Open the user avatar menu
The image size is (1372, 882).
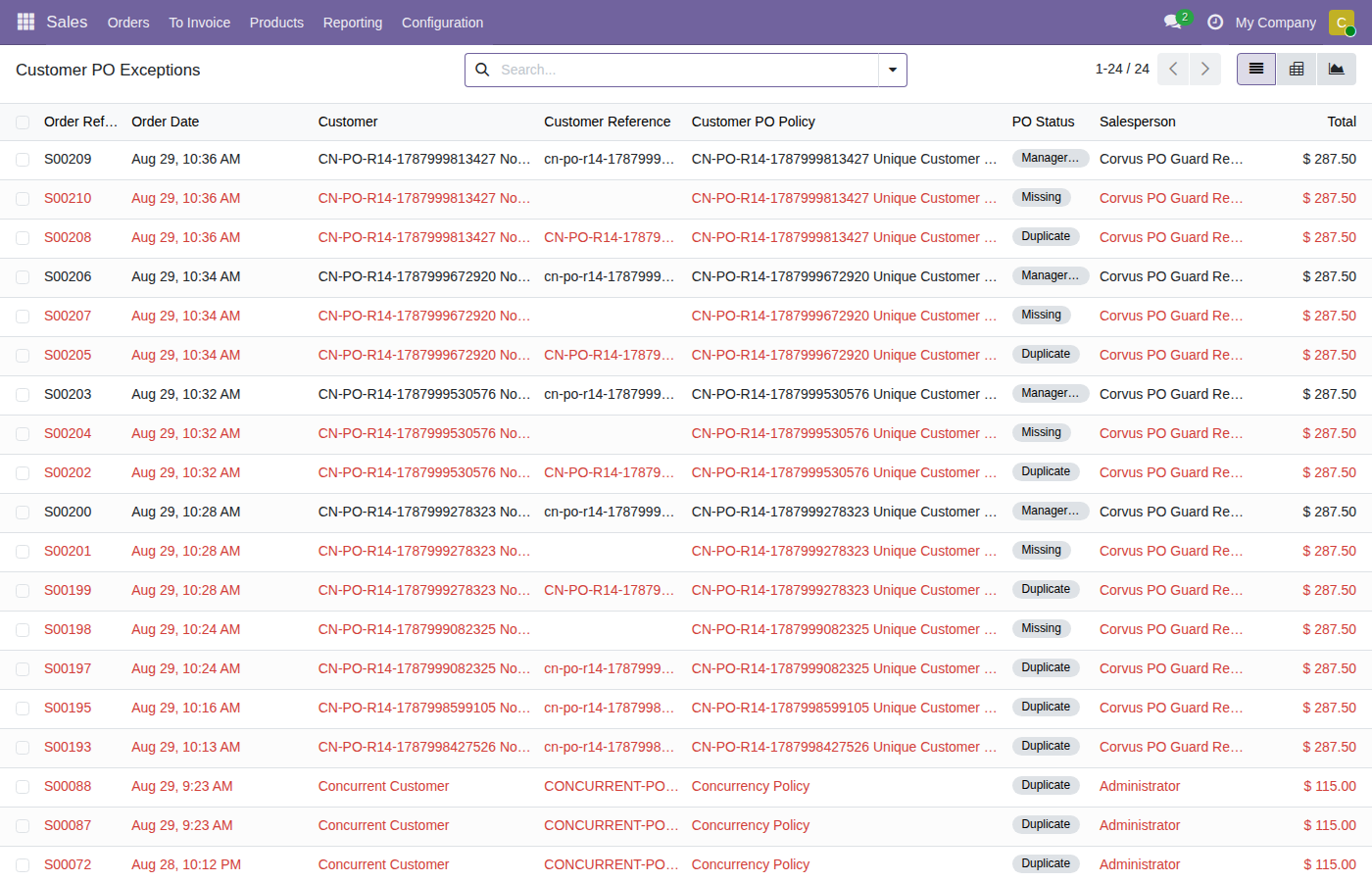tap(1342, 22)
